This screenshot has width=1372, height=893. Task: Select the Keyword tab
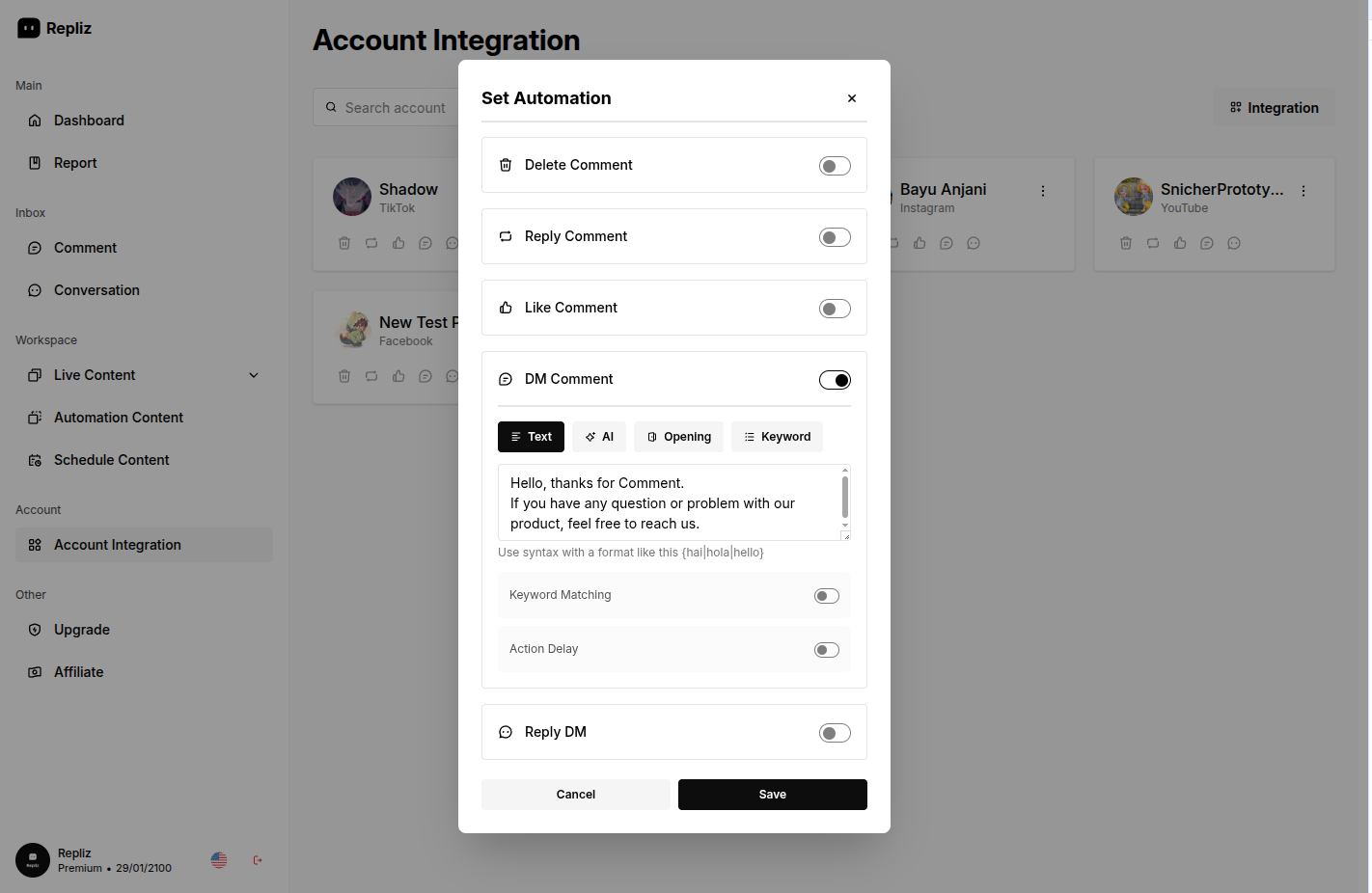(x=777, y=437)
